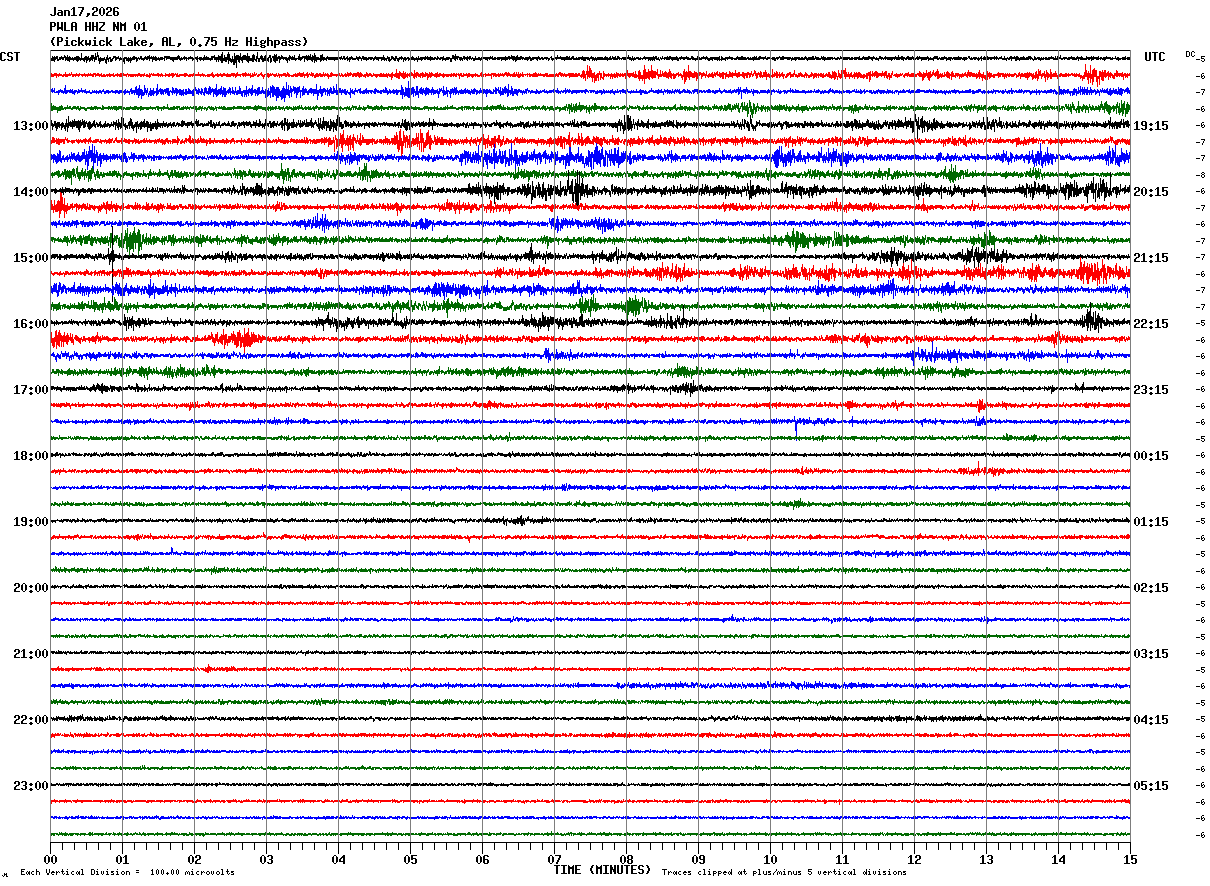Image resolution: width=1210 pixels, height=886 pixels.
Task: Click the 02:15 UTC time label
Action: (x=1150, y=588)
